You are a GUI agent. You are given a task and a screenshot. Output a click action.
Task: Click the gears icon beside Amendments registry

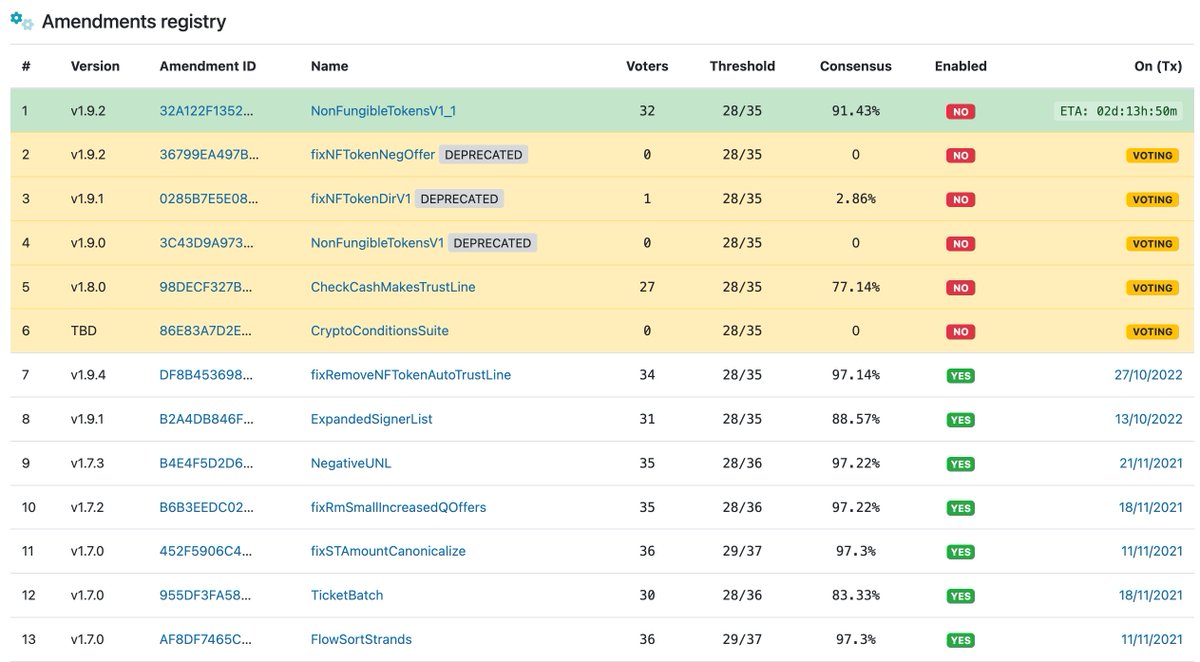[22, 21]
